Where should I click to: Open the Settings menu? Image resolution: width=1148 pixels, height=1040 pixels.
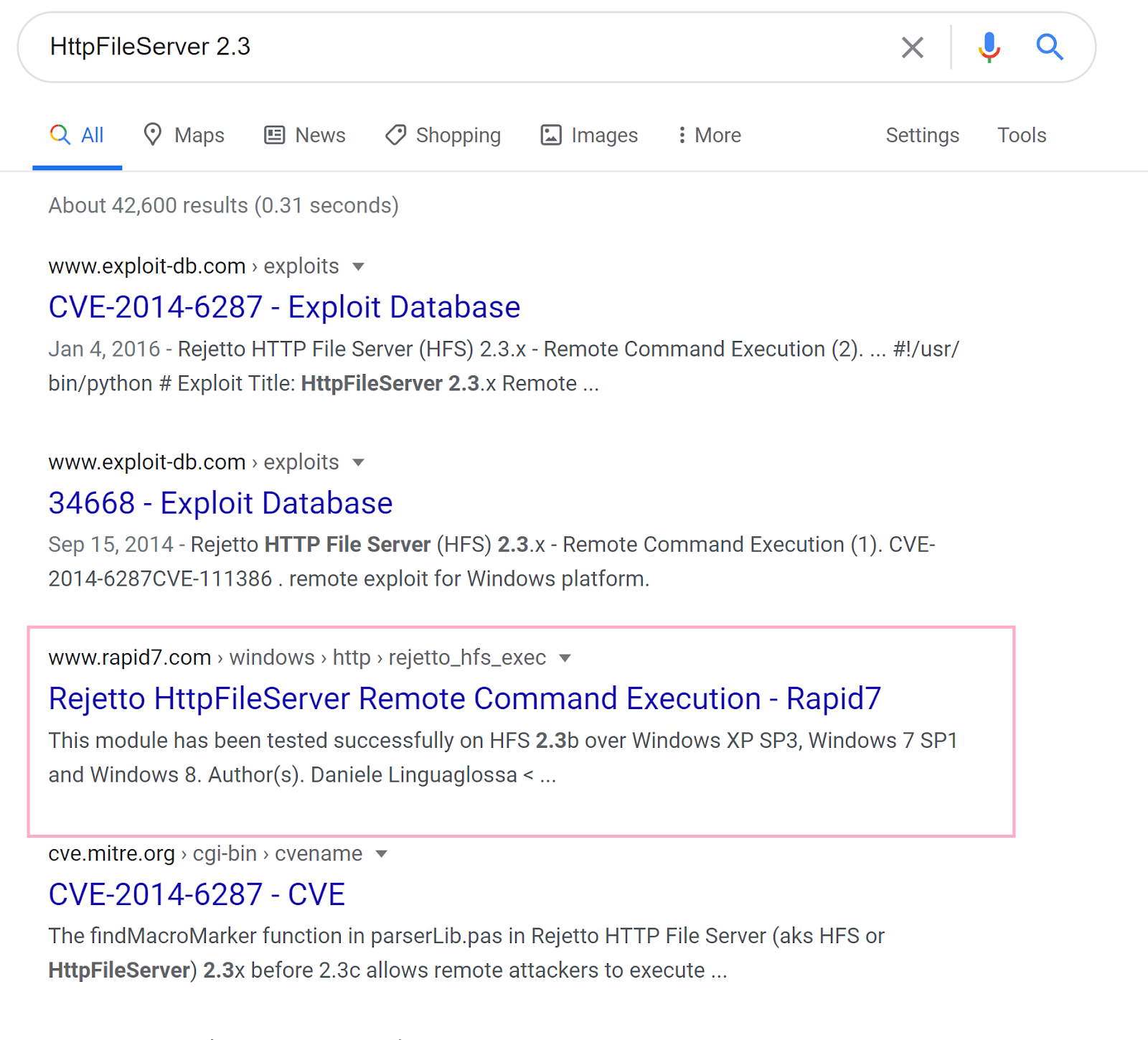click(922, 135)
